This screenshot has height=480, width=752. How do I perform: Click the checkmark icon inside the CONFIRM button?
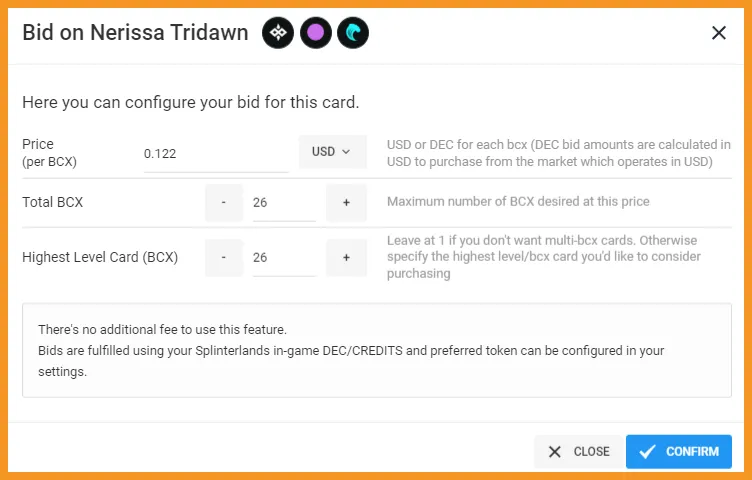point(647,451)
